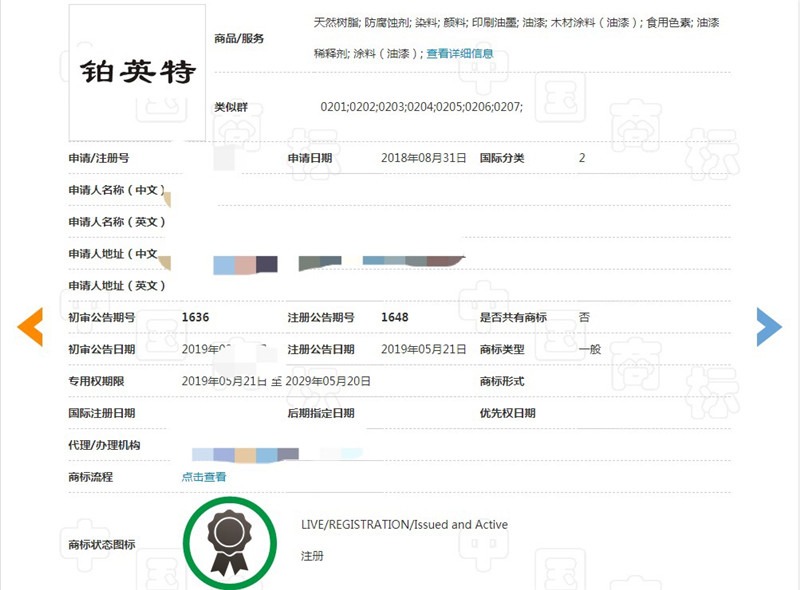The width and height of the screenshot is (800, 590).
Task: Select the application date 2018年08月31日
Action: (x=423, y=158)
